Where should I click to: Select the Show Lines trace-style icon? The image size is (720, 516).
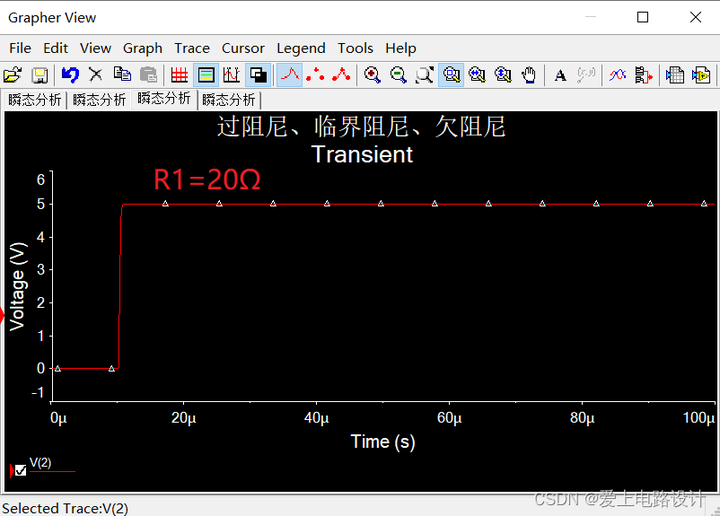(x=290, y=75)
